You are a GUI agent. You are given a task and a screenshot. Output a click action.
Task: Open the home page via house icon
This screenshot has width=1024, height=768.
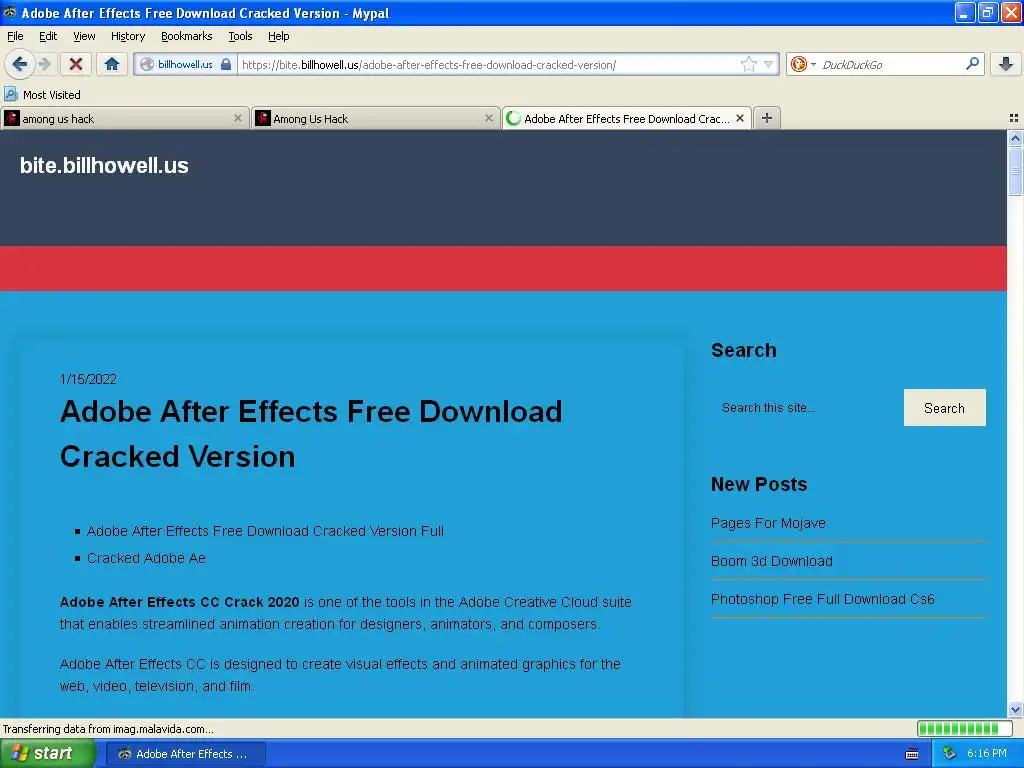(112, 64)
